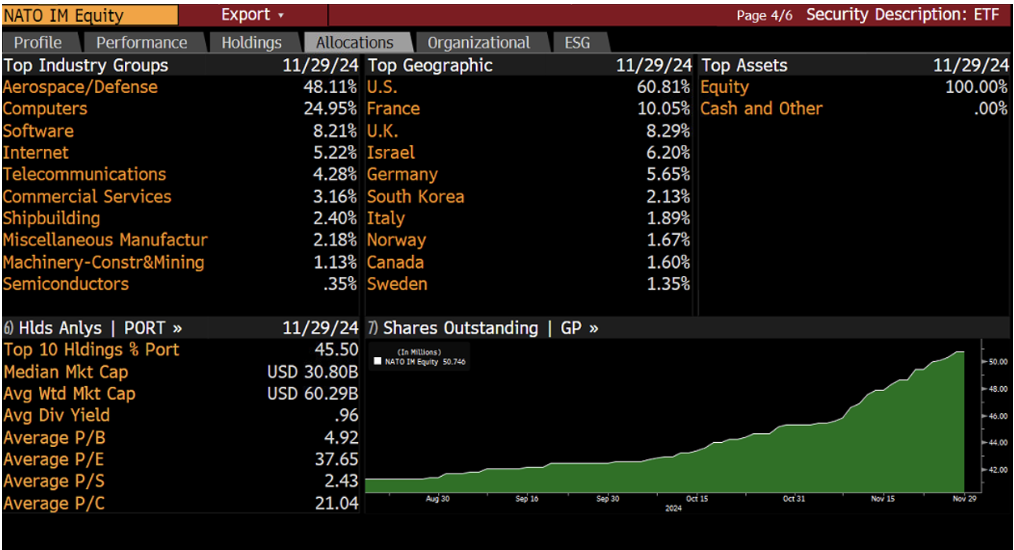1014x550 pixels.
Task: Click the Top Assets header
Action: (744, 65)
